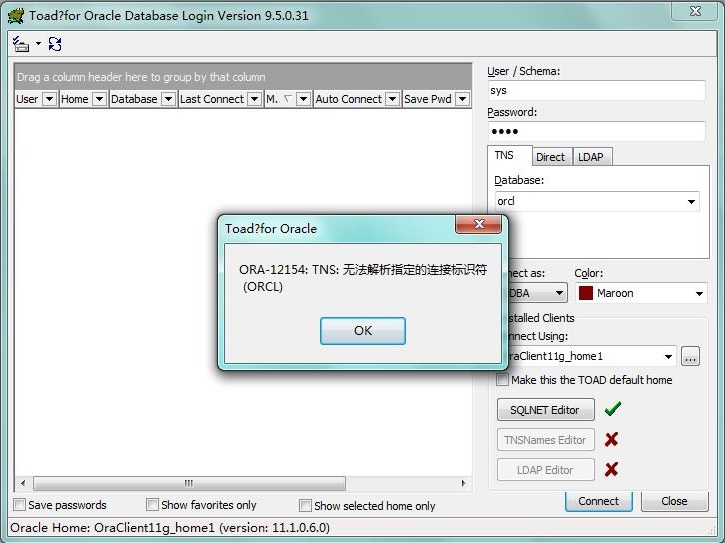Click the green checkmark beside SQLNET Editor
725x543 pixels.
(613, 409)
